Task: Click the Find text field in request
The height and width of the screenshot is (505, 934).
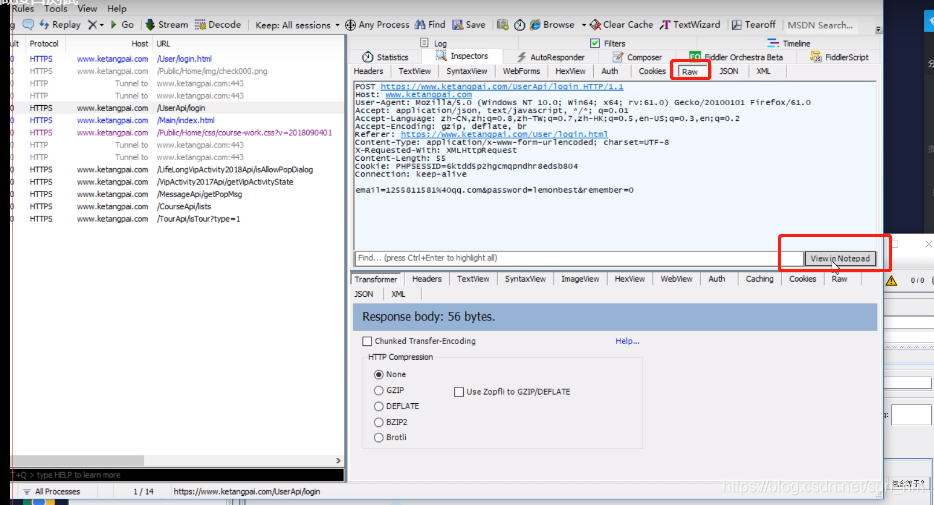Action: 579,258
